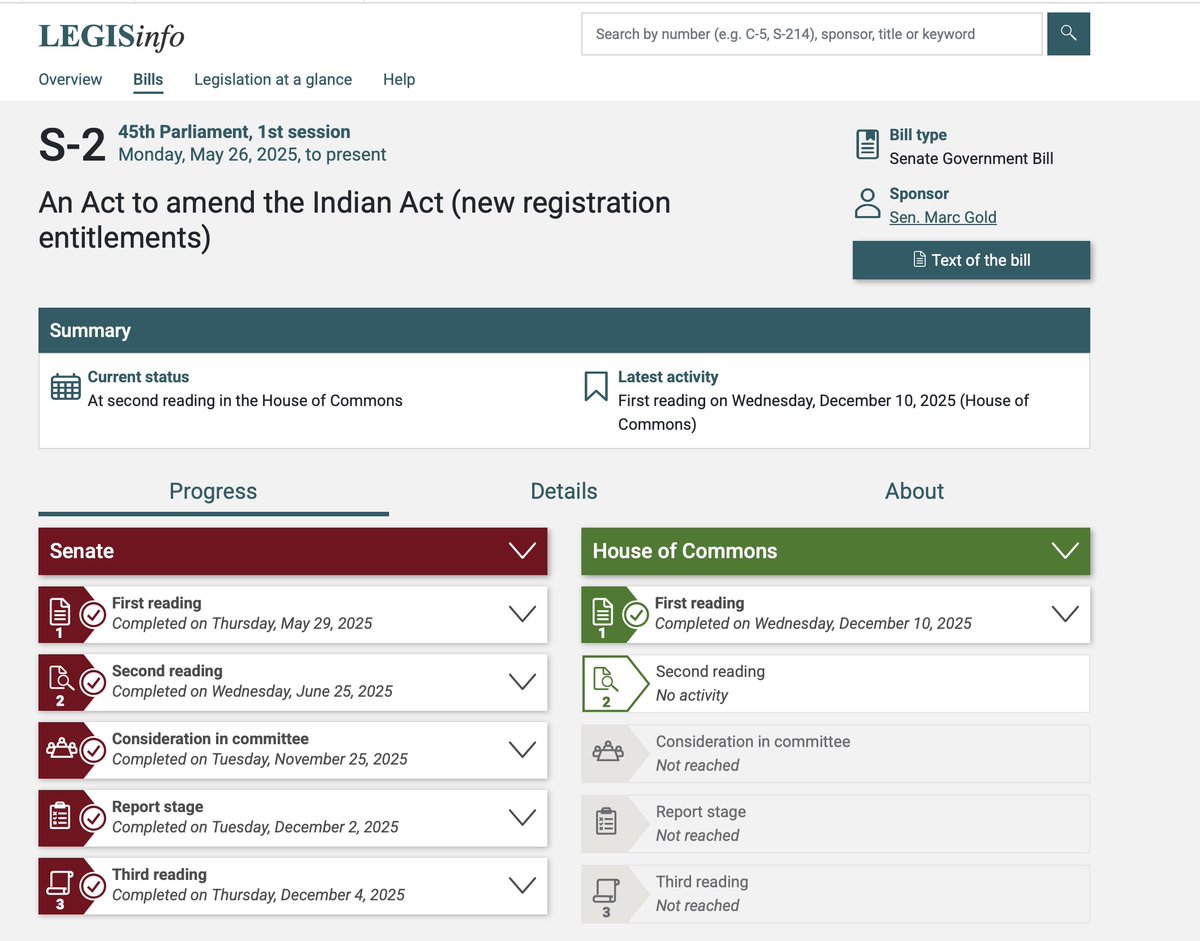
Task: Switch to the About tab
Action: point(914,491)
